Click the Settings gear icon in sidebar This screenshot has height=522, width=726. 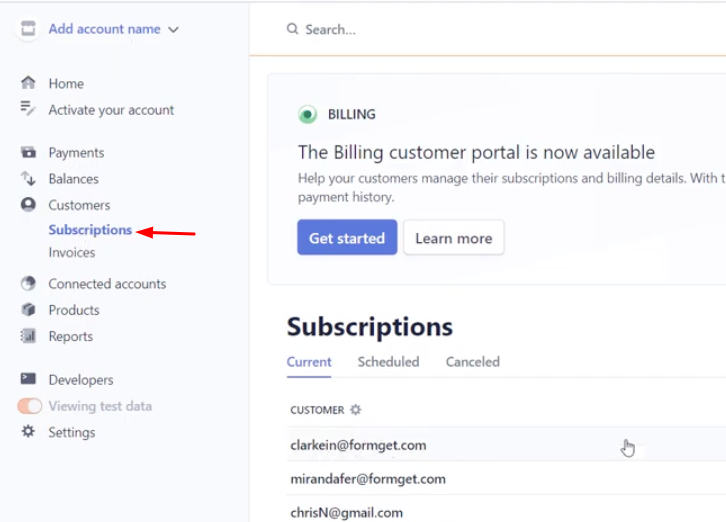(28, 432)
